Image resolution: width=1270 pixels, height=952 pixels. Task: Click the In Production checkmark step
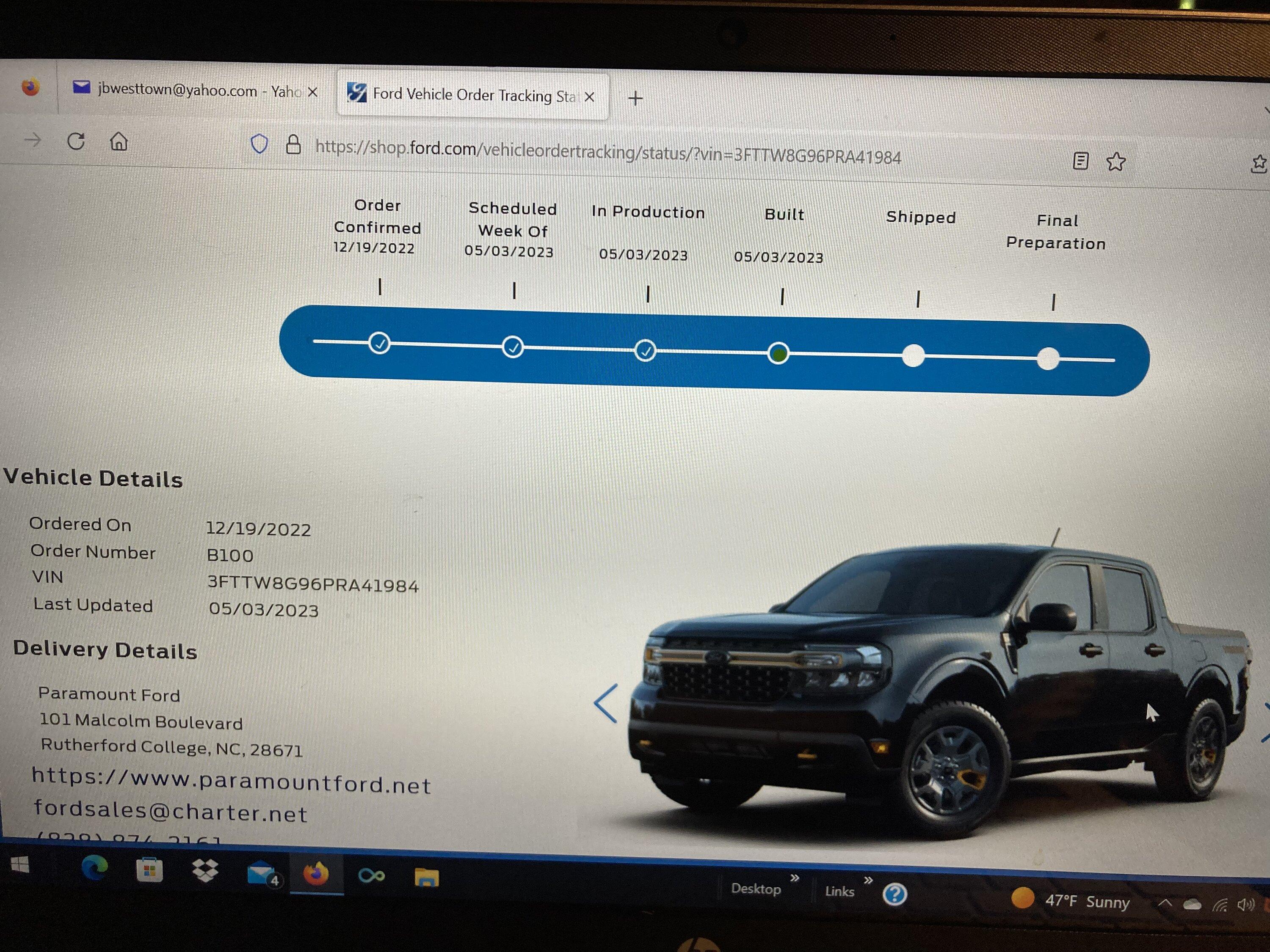coord(645,350)
